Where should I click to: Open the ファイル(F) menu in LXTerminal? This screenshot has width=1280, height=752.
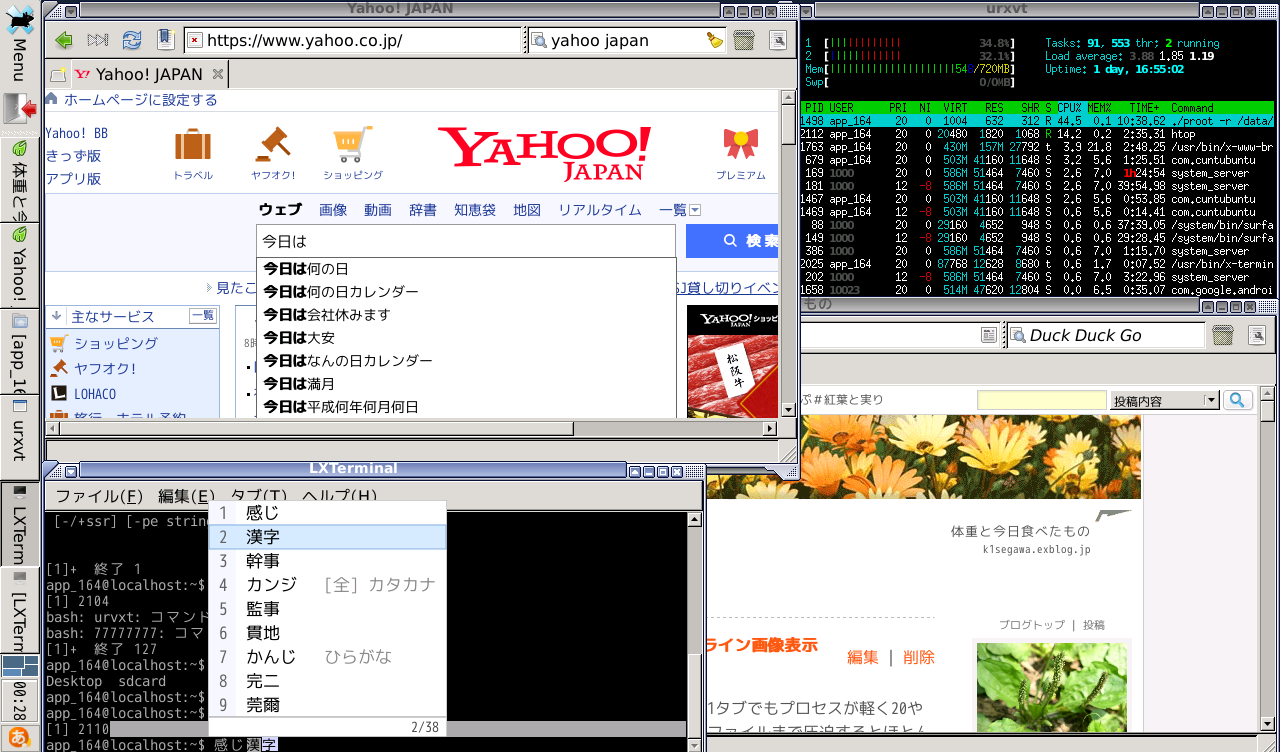[x=99, y=496]
